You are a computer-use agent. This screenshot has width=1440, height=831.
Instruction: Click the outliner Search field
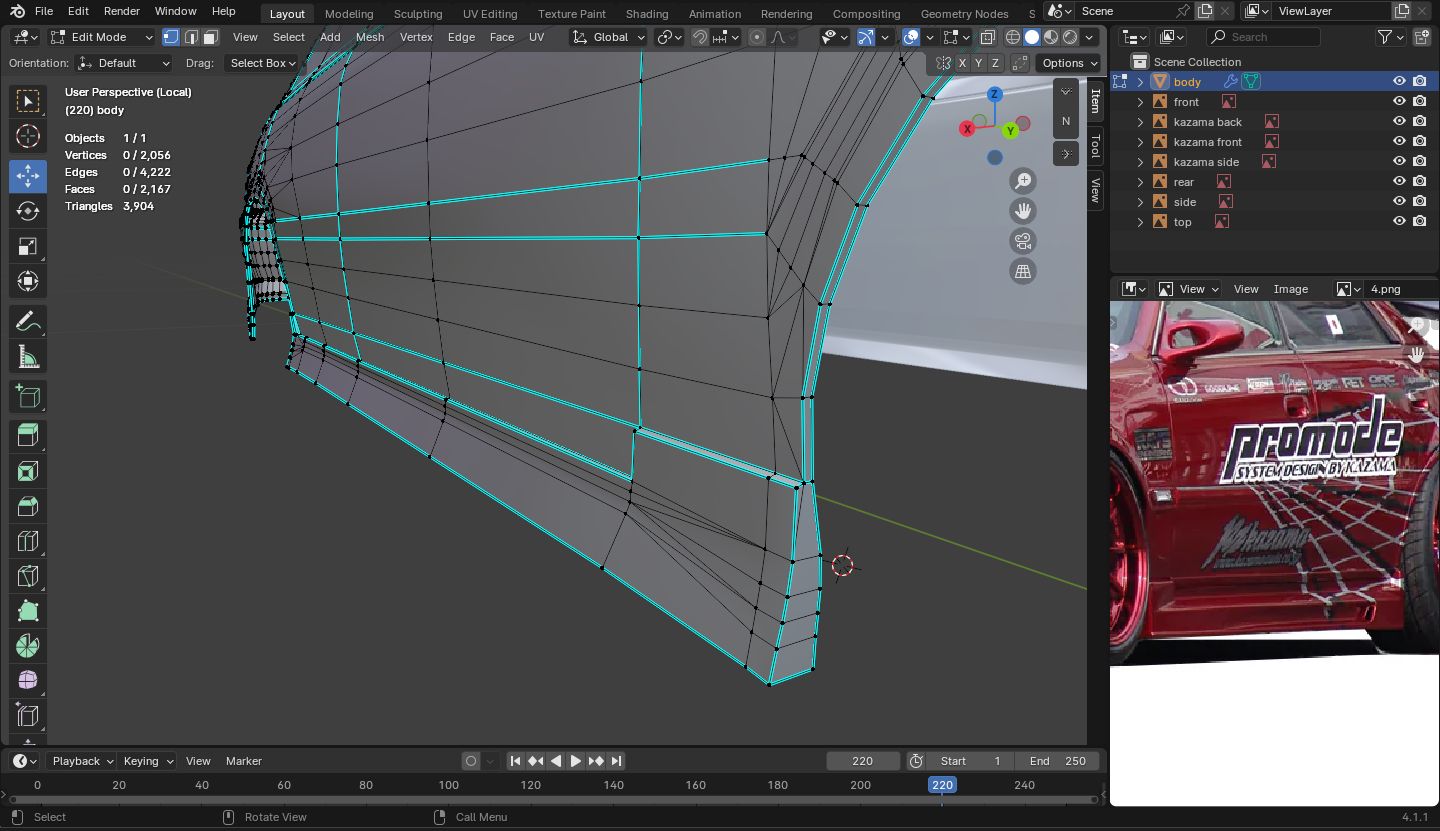1263,37
